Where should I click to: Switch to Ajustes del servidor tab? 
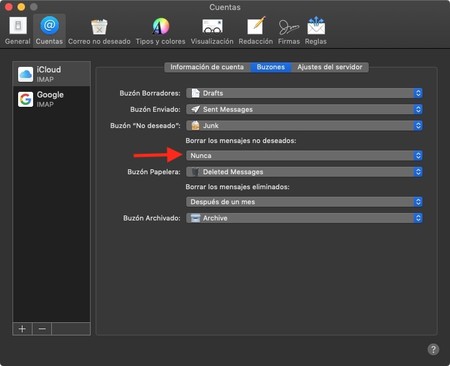click(330, 67)
